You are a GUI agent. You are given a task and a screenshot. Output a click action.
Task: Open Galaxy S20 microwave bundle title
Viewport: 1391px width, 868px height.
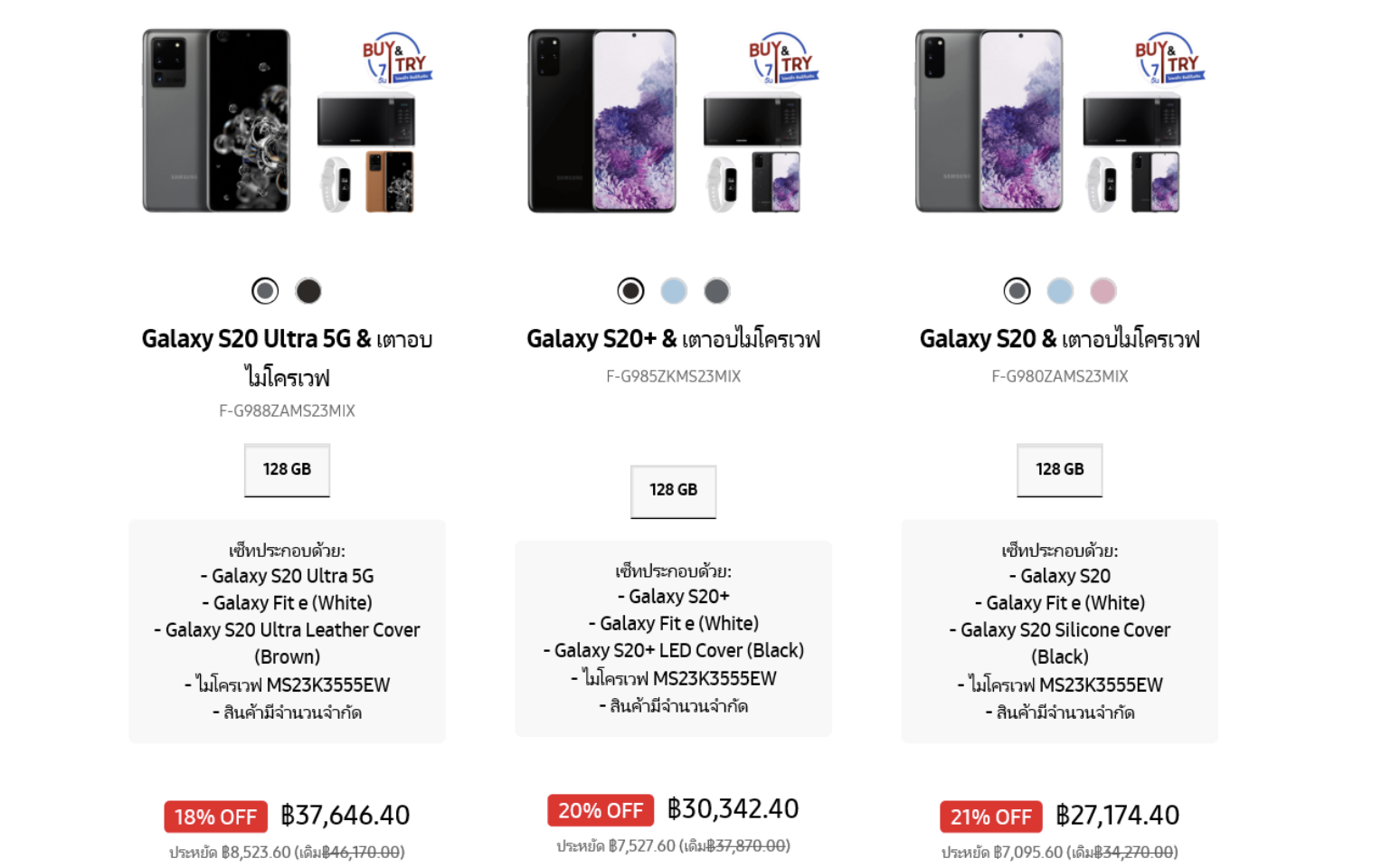pos(1059,339)
